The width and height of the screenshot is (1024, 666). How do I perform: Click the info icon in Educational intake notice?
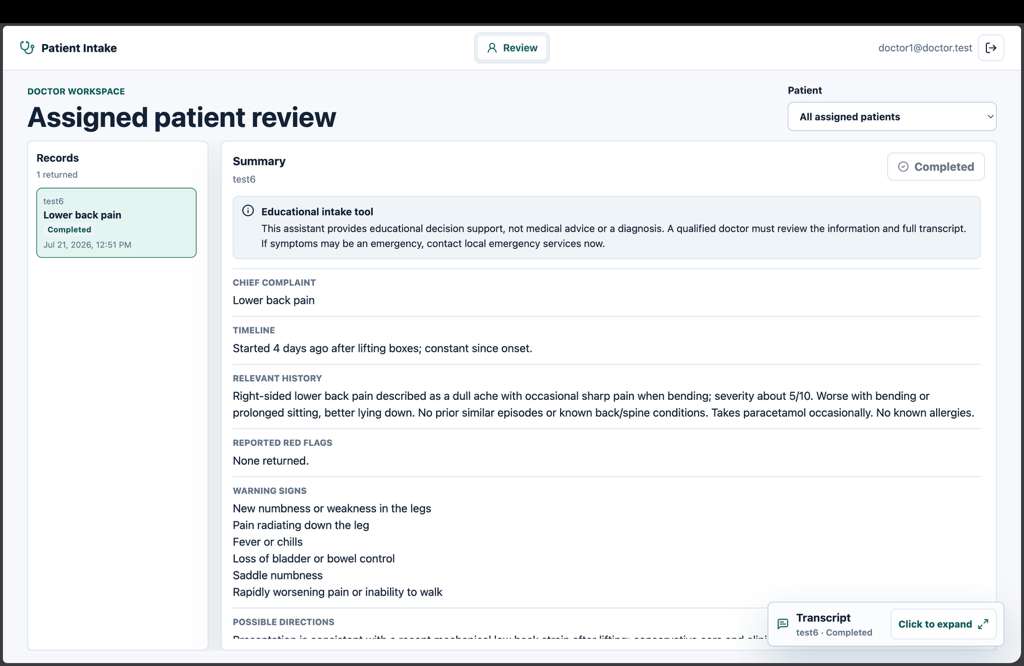click(x=248, y=211)
